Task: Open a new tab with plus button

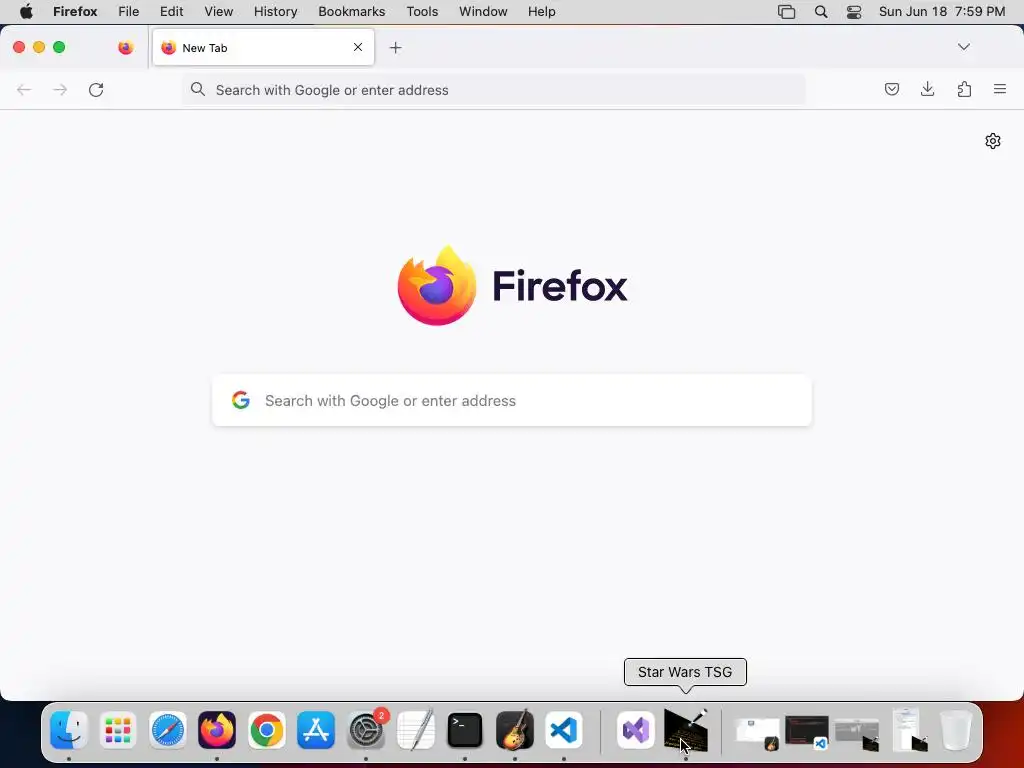Action: point(395,48)
